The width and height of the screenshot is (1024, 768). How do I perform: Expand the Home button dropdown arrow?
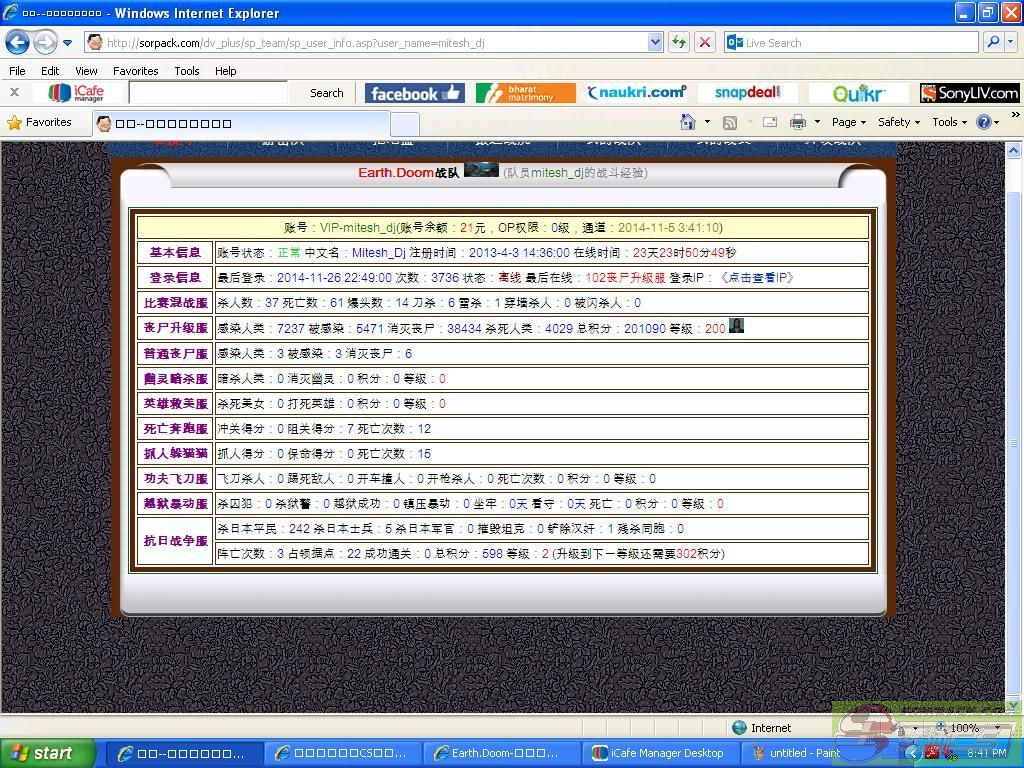707,122
